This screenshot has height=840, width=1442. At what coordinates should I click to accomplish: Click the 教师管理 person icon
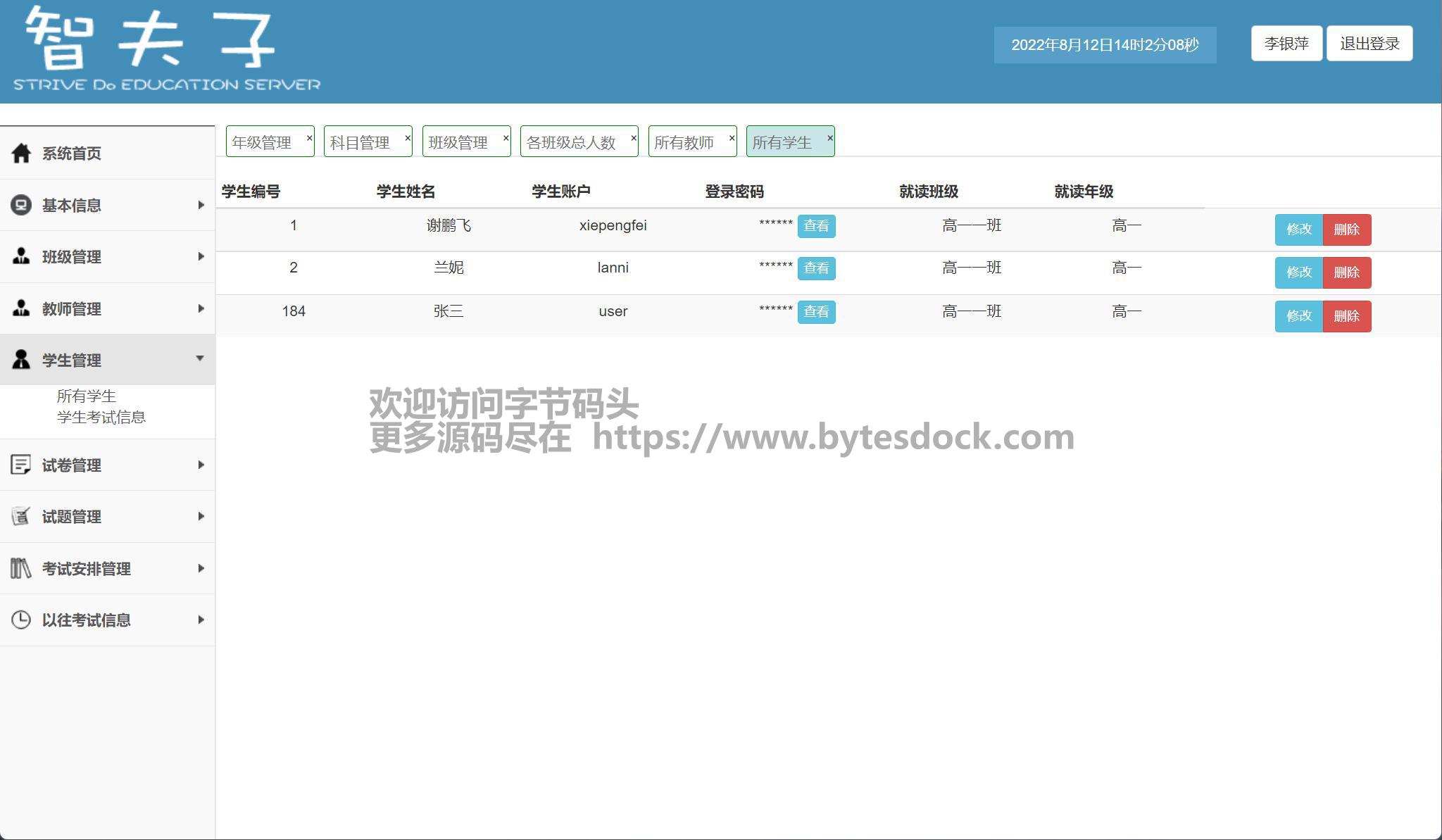(x=21, y=308)
